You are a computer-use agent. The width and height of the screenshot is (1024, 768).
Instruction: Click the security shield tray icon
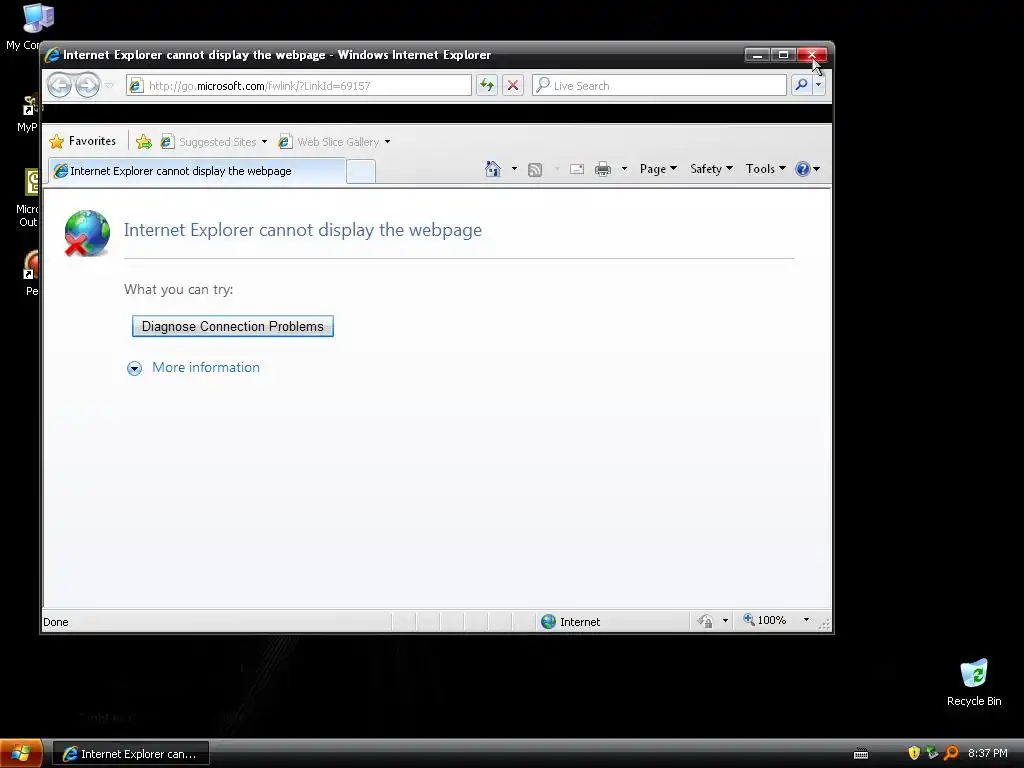tap(914, 754)
